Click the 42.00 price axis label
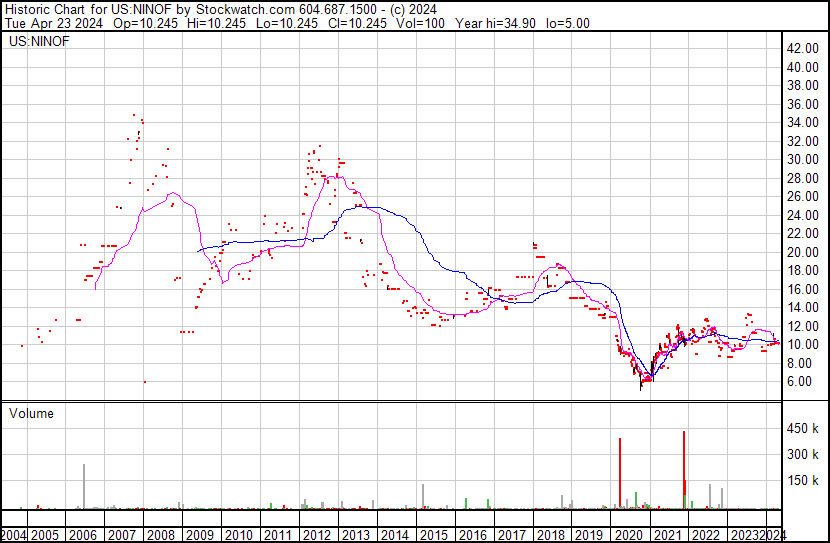This screenshot has width=830, height=543. [802, 48]
